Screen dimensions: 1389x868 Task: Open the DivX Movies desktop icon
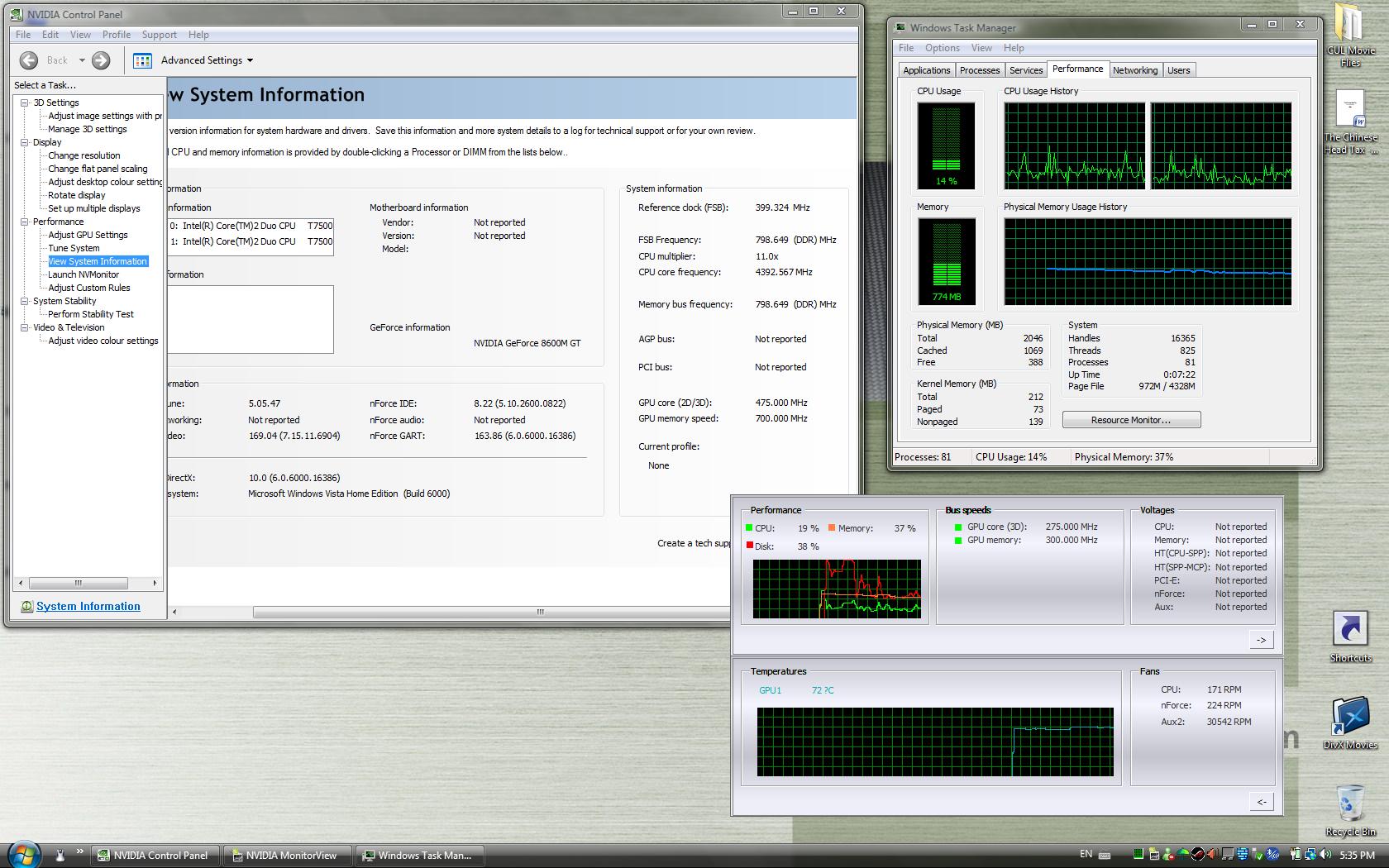pos(1350,723)
